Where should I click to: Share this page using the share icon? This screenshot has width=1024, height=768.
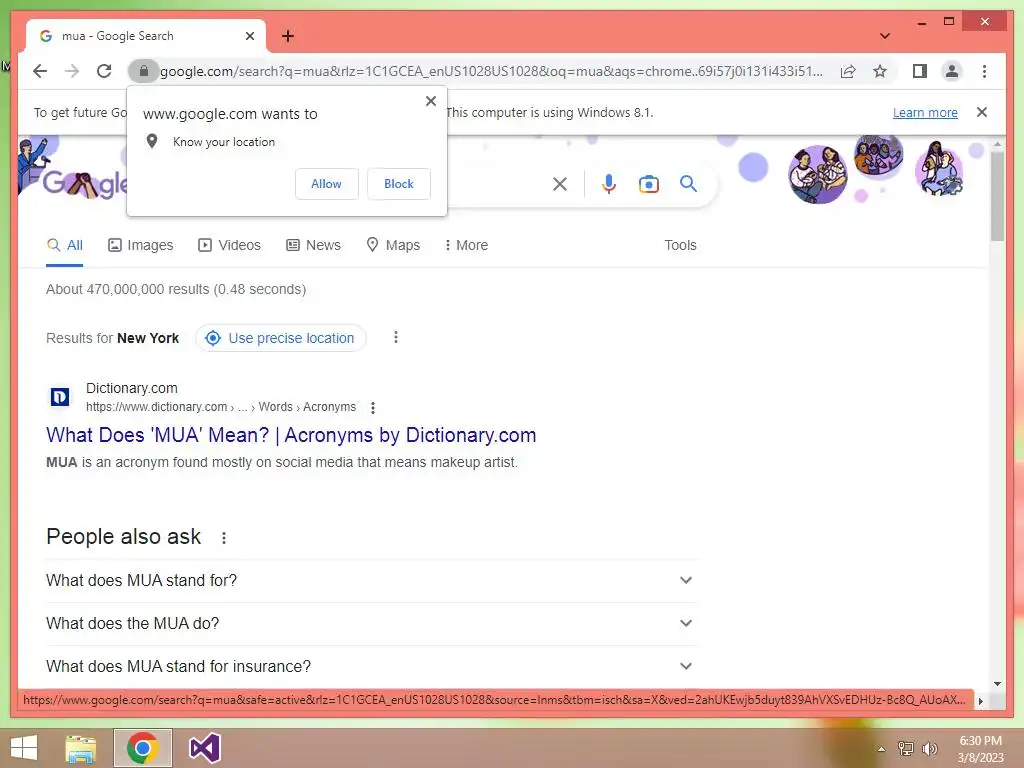coord(848,71)
